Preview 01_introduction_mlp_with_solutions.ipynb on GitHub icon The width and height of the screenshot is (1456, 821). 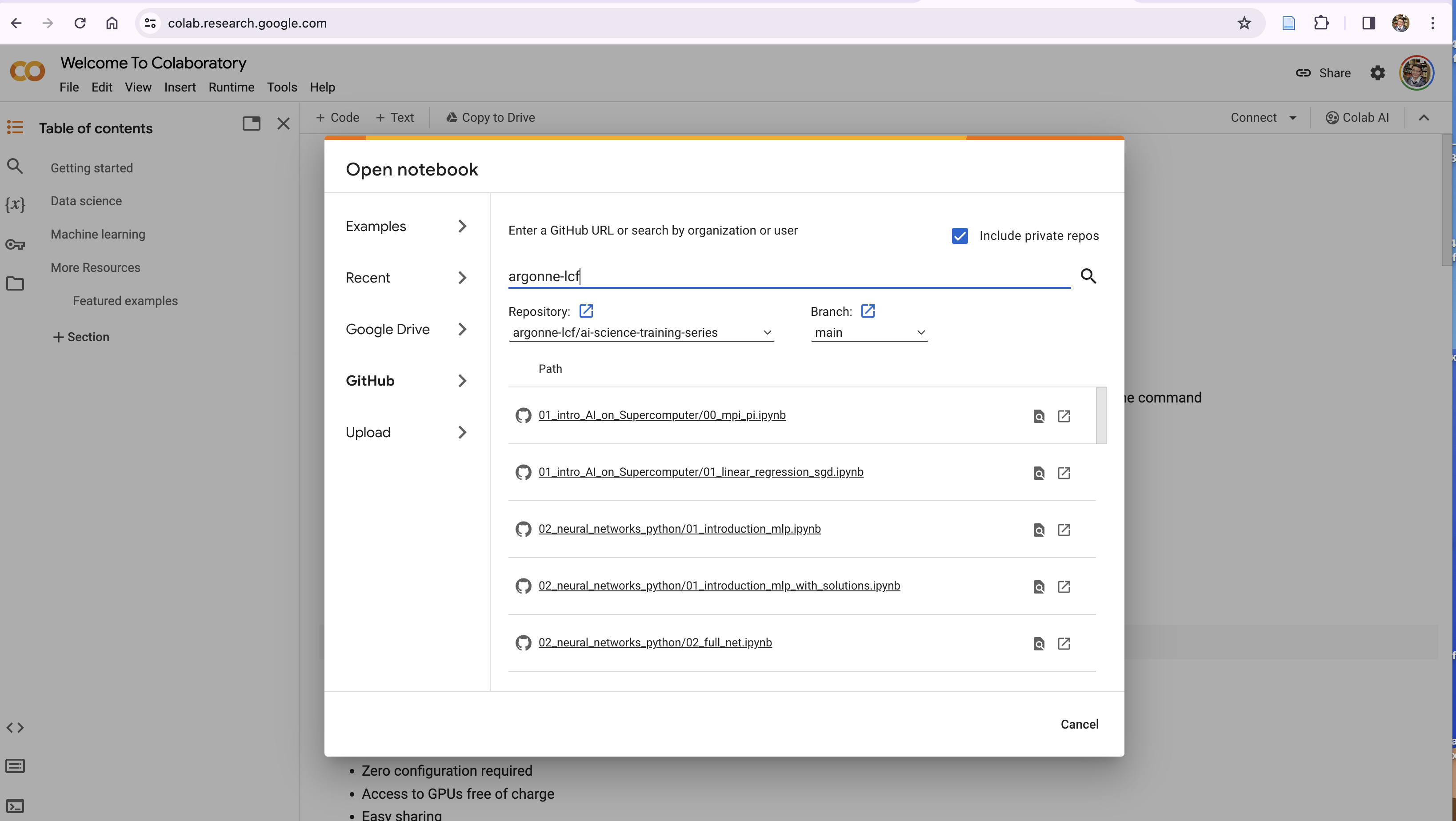[1038, 586]
